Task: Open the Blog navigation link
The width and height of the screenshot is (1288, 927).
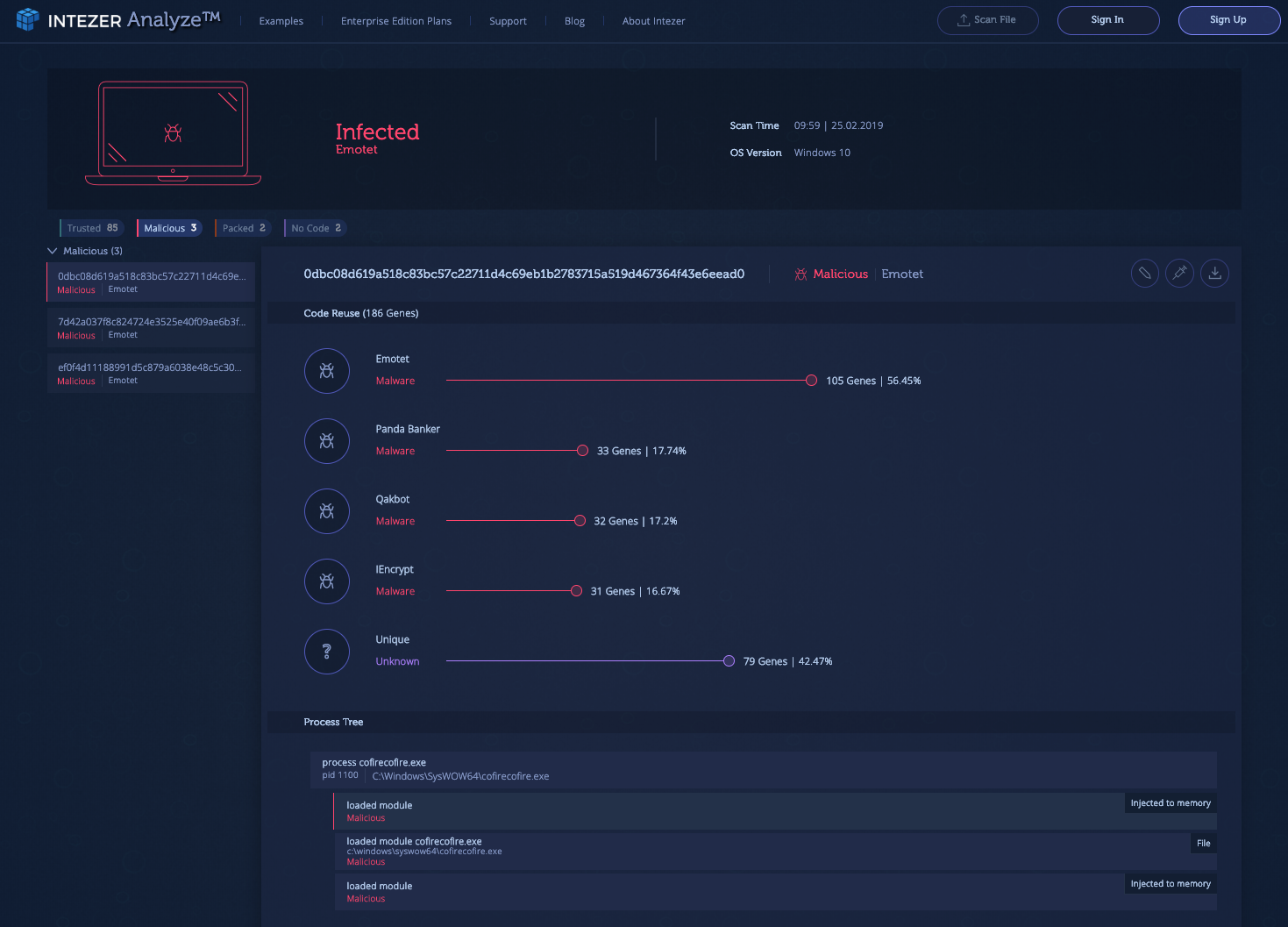Action: click(574, 21)
